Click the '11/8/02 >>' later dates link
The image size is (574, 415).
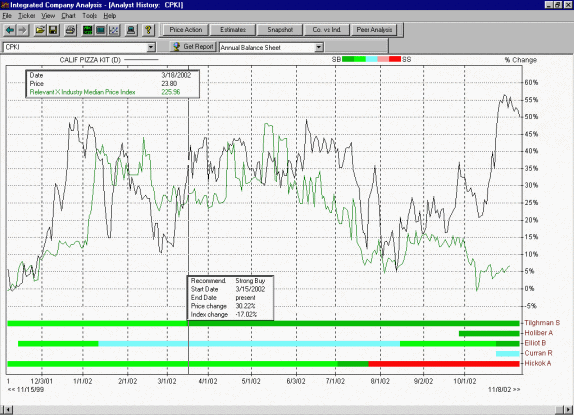tap(504, 390)
